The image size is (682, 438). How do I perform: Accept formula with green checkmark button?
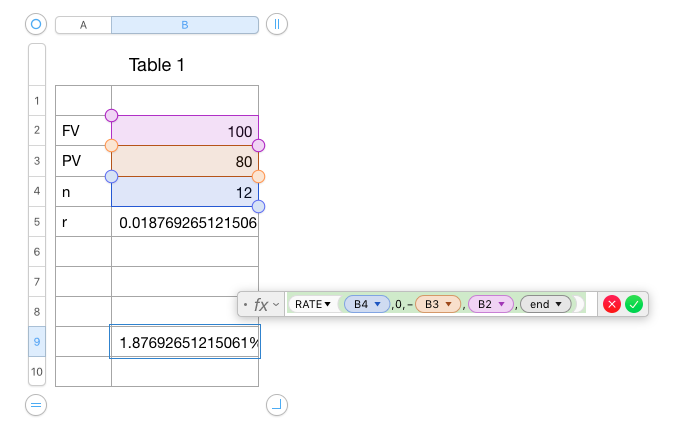[634, 304]
